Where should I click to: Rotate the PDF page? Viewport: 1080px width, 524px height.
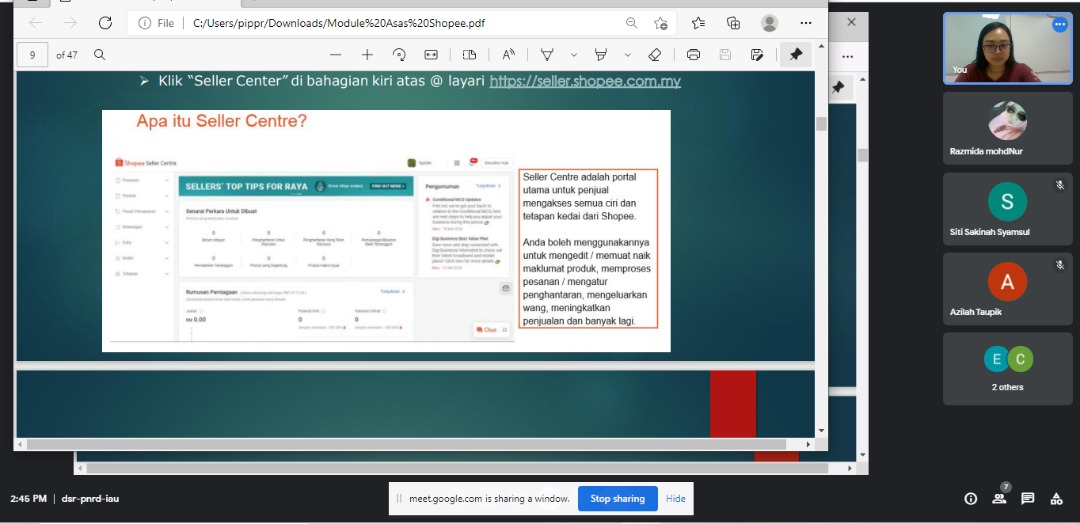click(x=399, y=55)
